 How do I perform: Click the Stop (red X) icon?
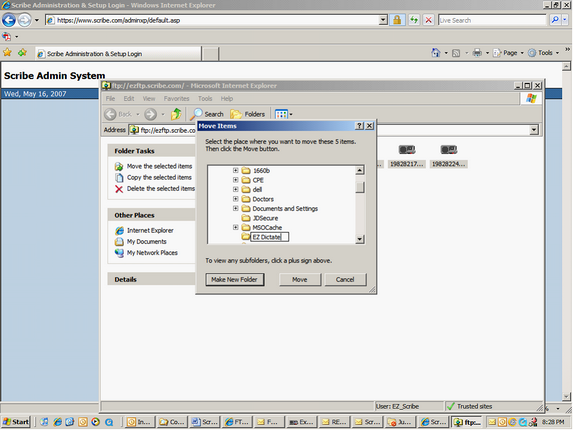(x=428, y=20)
